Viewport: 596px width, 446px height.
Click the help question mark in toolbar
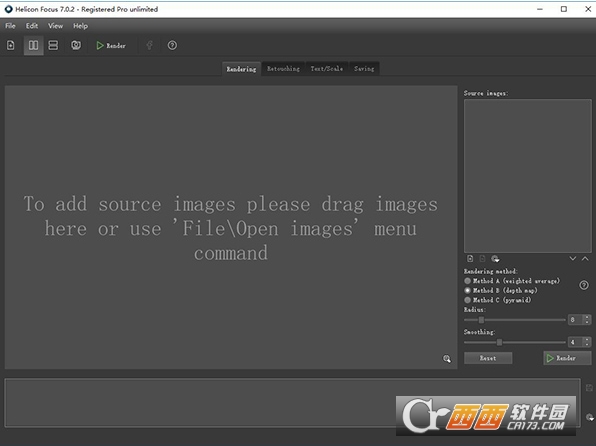click(172, 45)
